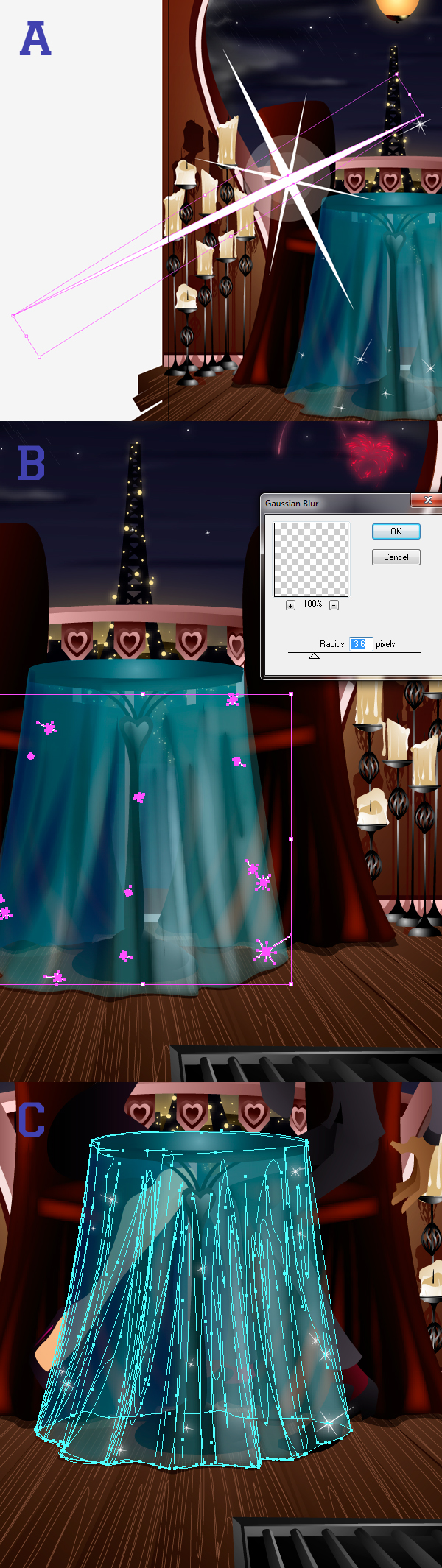Click the 100% preview zoom text

[x=312, y=604]
